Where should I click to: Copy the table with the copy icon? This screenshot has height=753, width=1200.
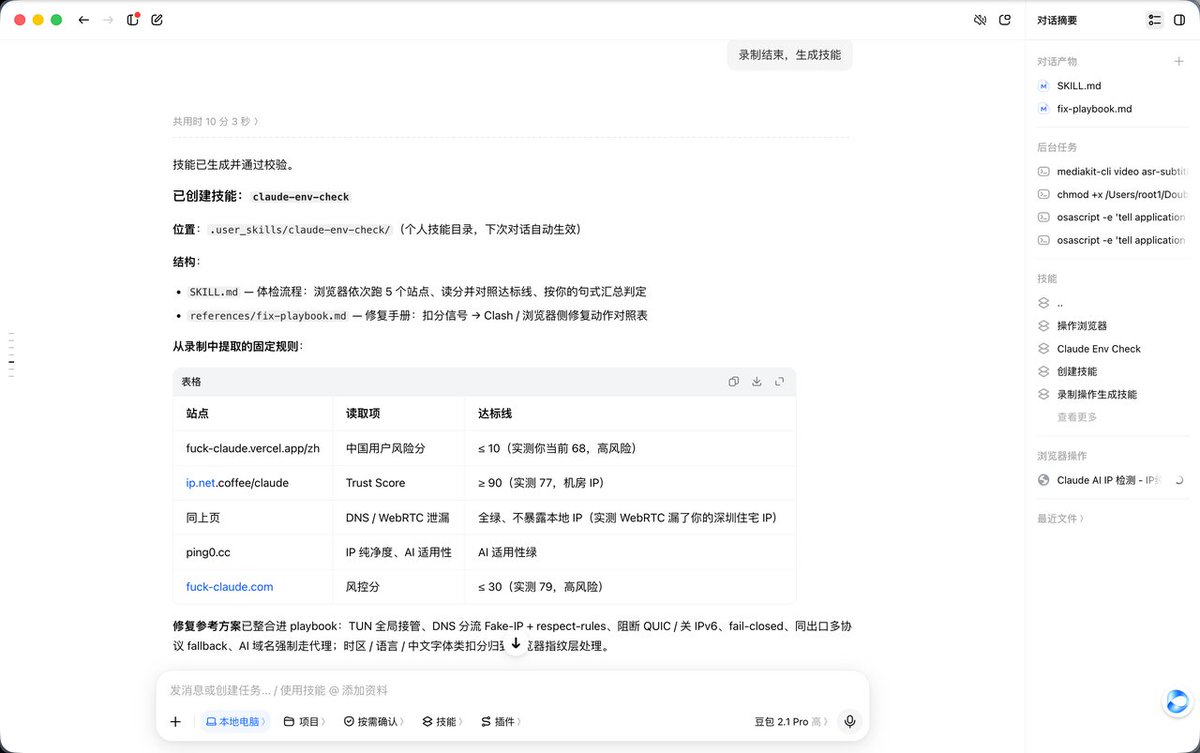point(734,382)
